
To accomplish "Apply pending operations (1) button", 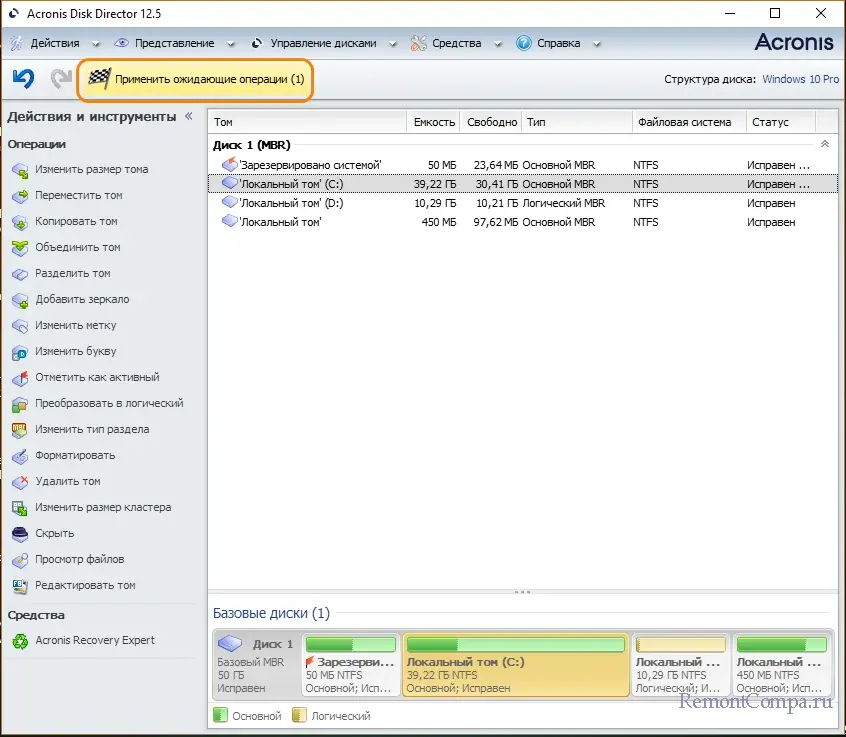I will pos(195,80).
